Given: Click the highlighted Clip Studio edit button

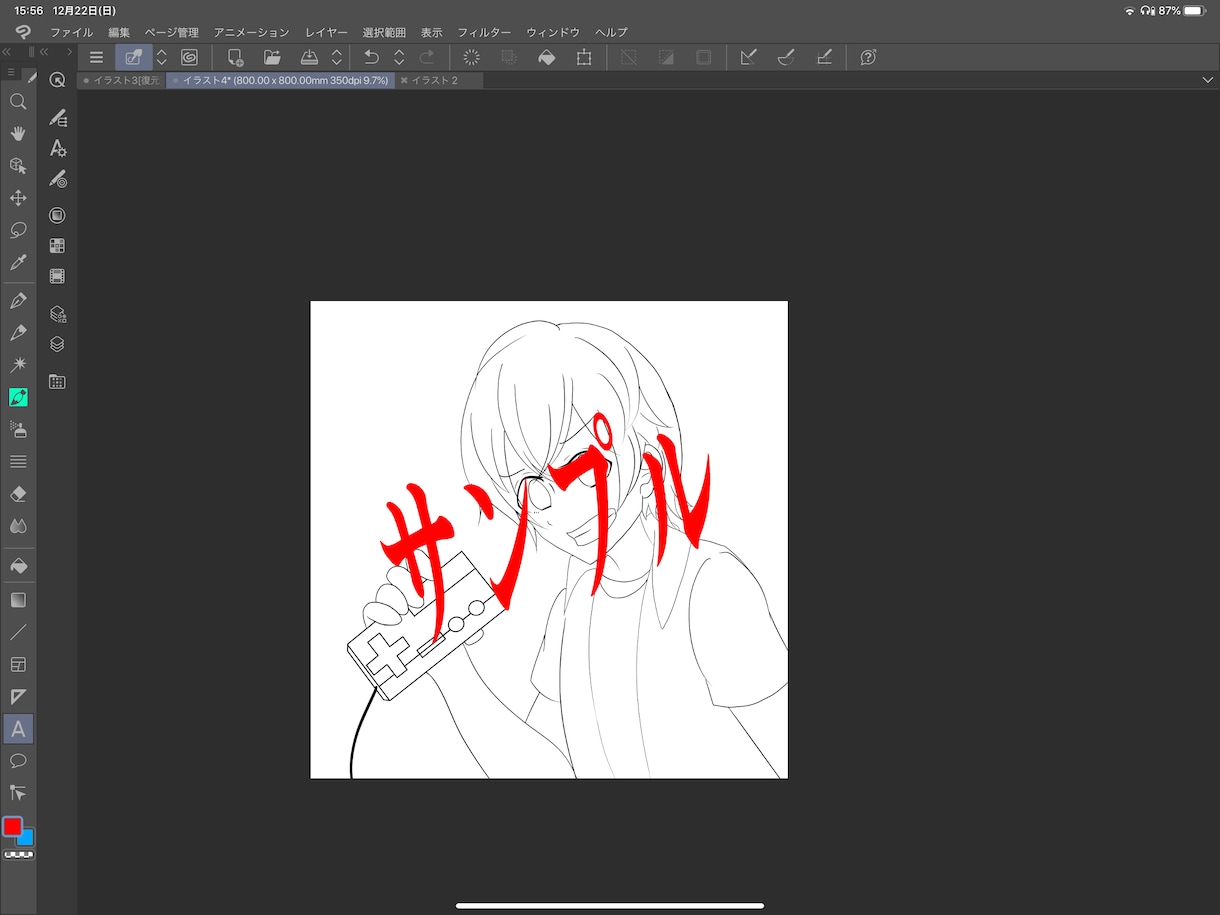Looking at the screenshot, I should coord(134,57).
